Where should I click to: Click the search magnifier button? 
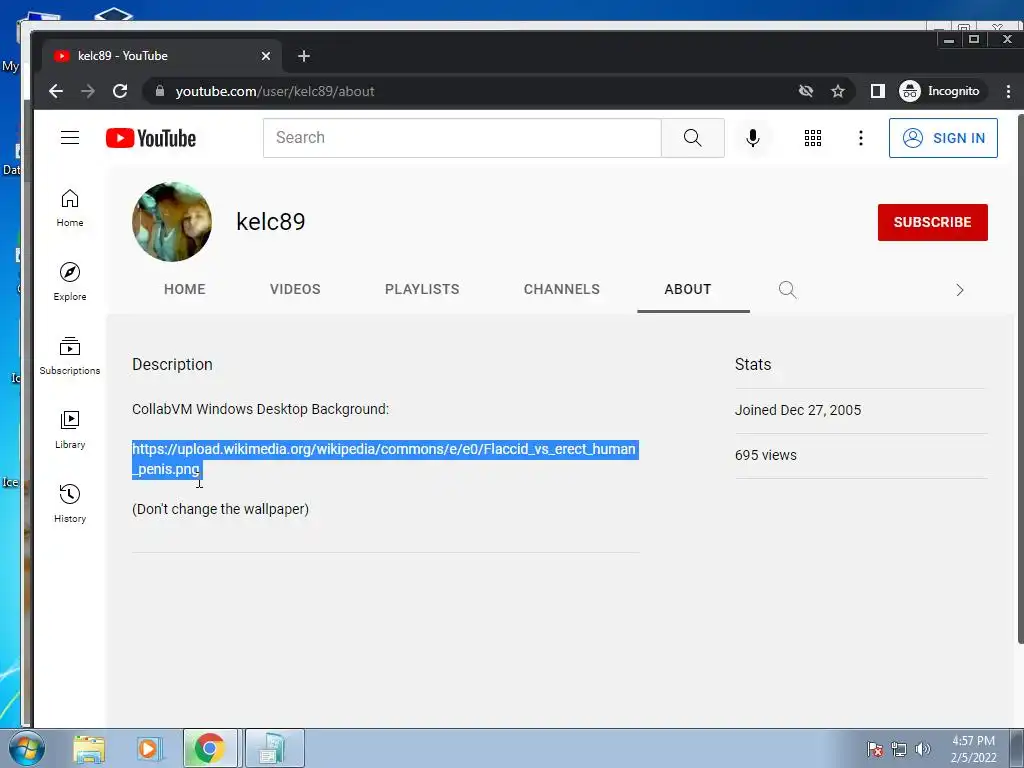692,138
